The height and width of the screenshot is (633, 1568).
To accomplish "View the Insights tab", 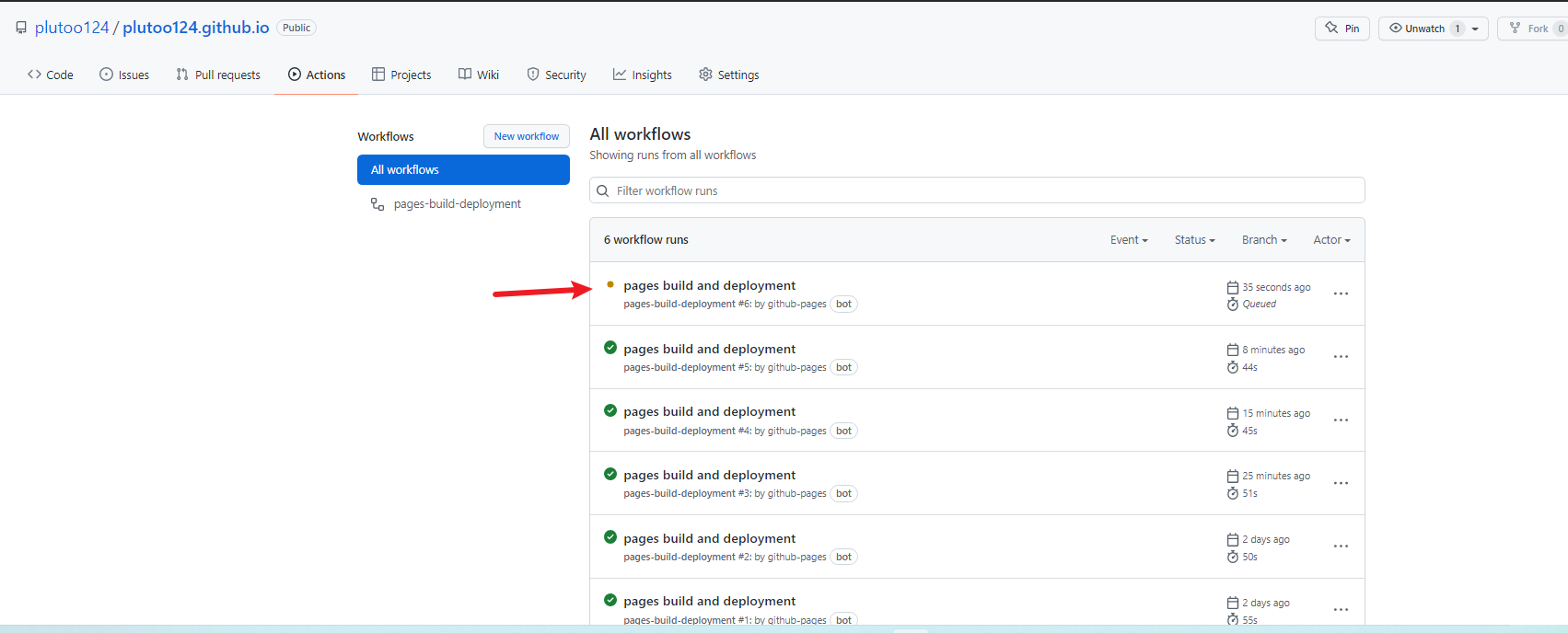I will [643, 75].
